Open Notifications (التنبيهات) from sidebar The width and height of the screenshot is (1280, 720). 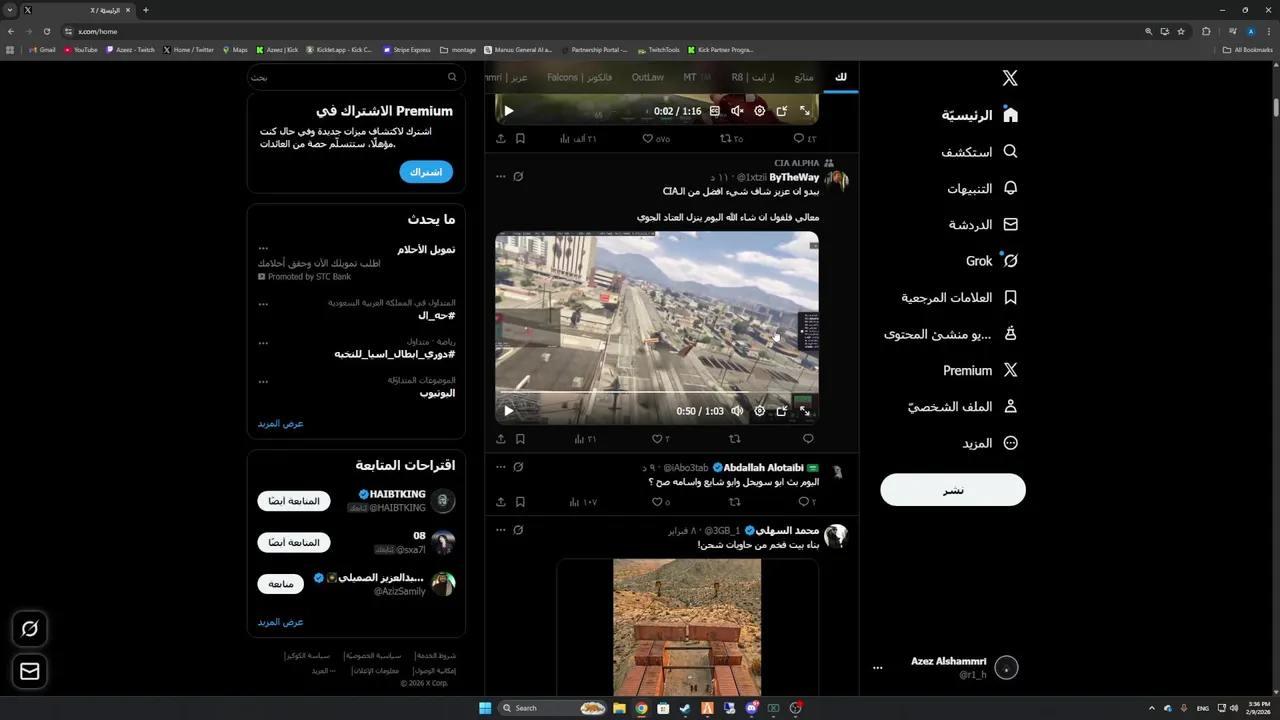(x=982, y=188)
